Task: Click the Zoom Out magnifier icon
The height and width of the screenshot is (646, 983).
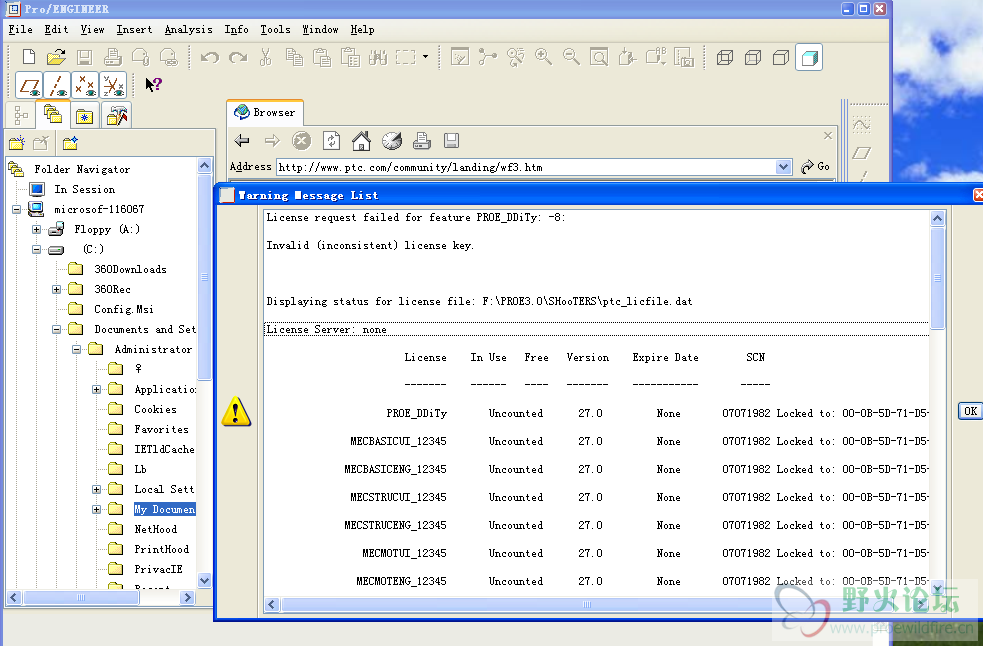Action: 571,57
